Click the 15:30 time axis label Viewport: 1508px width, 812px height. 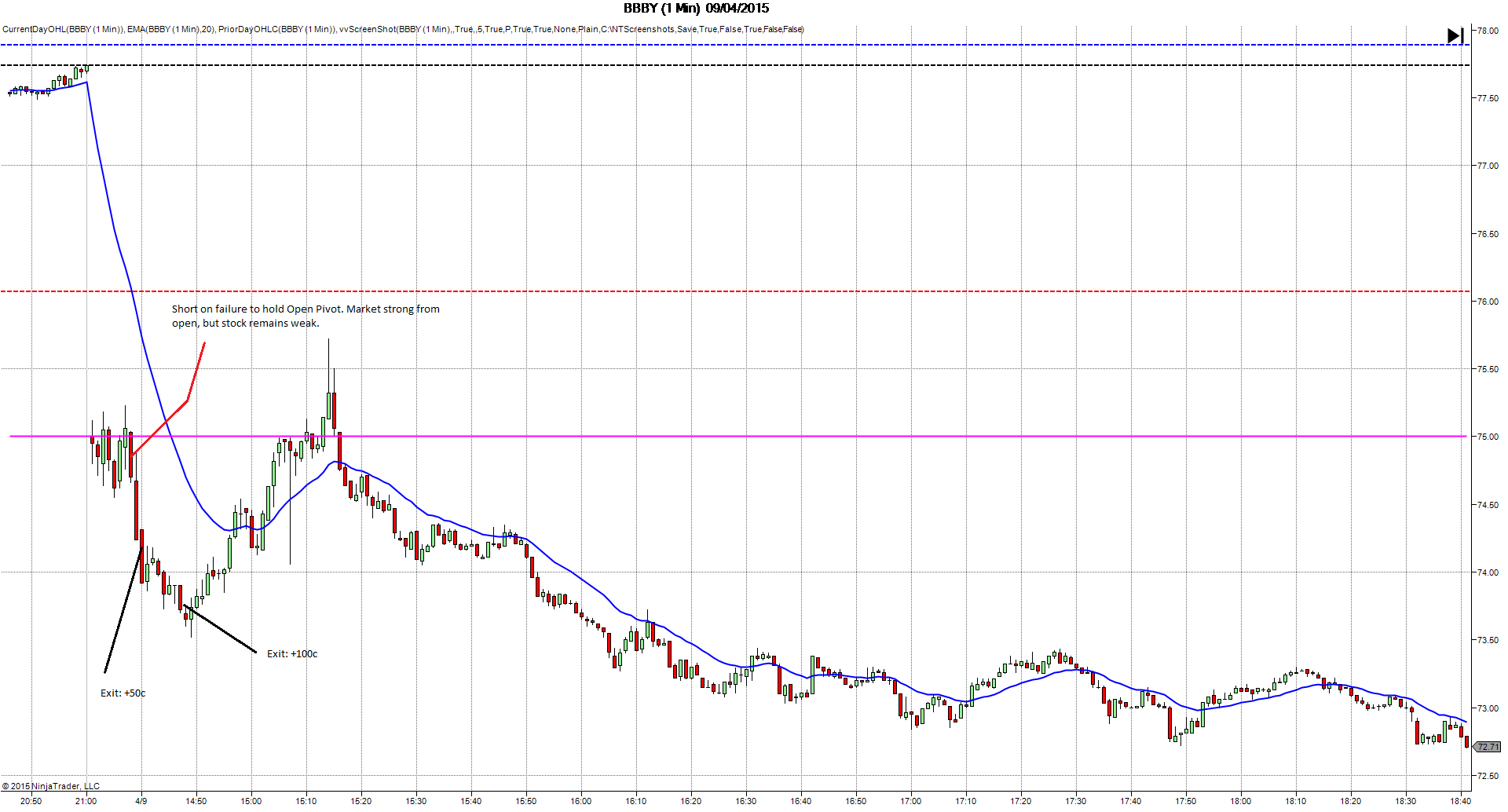416,801
